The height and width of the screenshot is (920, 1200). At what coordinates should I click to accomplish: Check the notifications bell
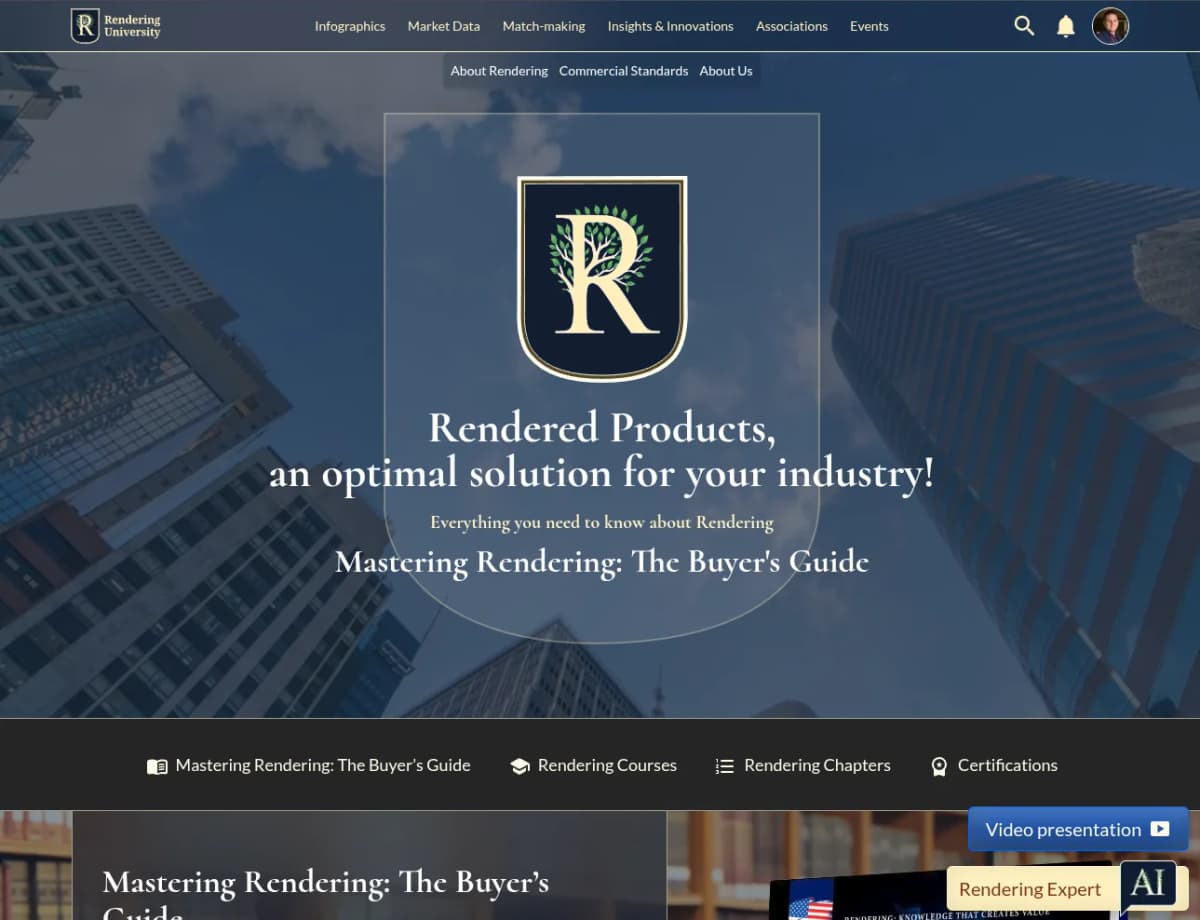(1064, 26)
